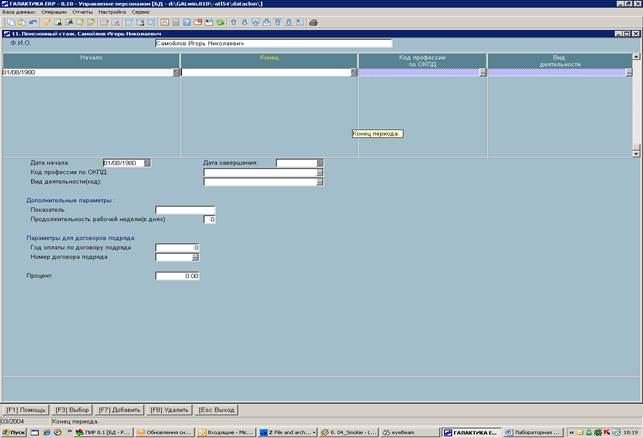Image resolution: width=643 pixels, height=438 pixels.
Task: Click the printer icon in the toolbar
Action: coord(313,22)
